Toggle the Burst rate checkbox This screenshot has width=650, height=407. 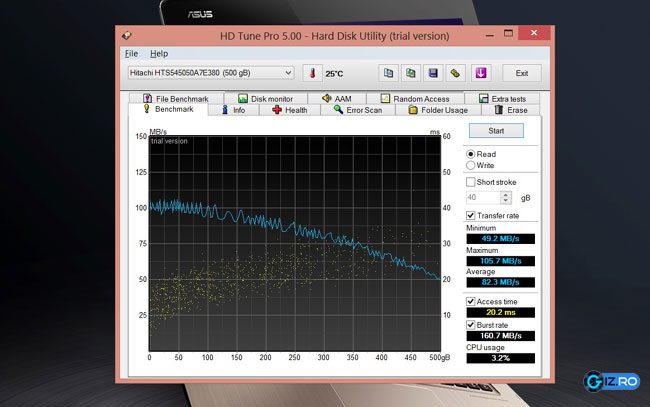pos(471,325)
